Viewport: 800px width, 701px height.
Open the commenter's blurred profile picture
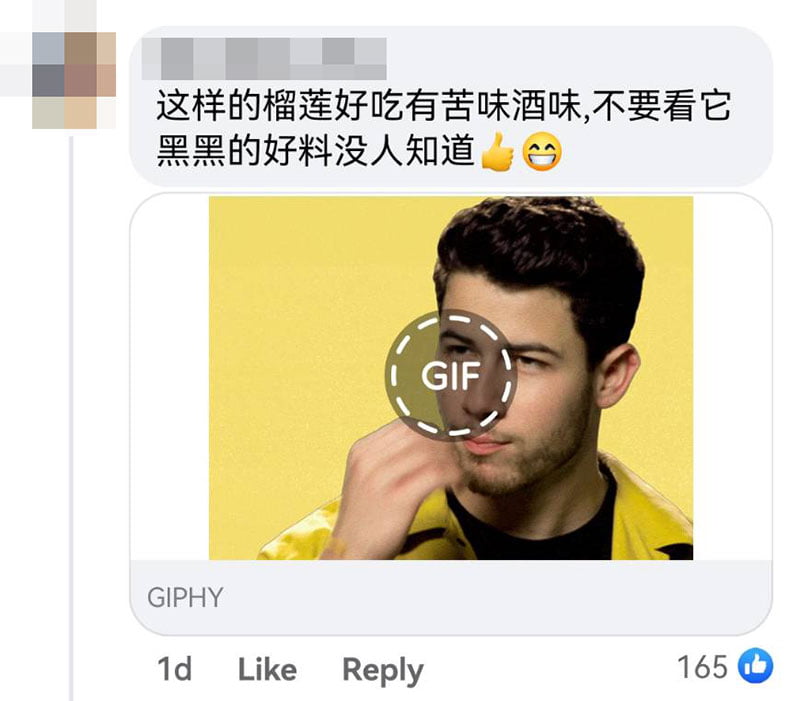click(x=74, y=80)
